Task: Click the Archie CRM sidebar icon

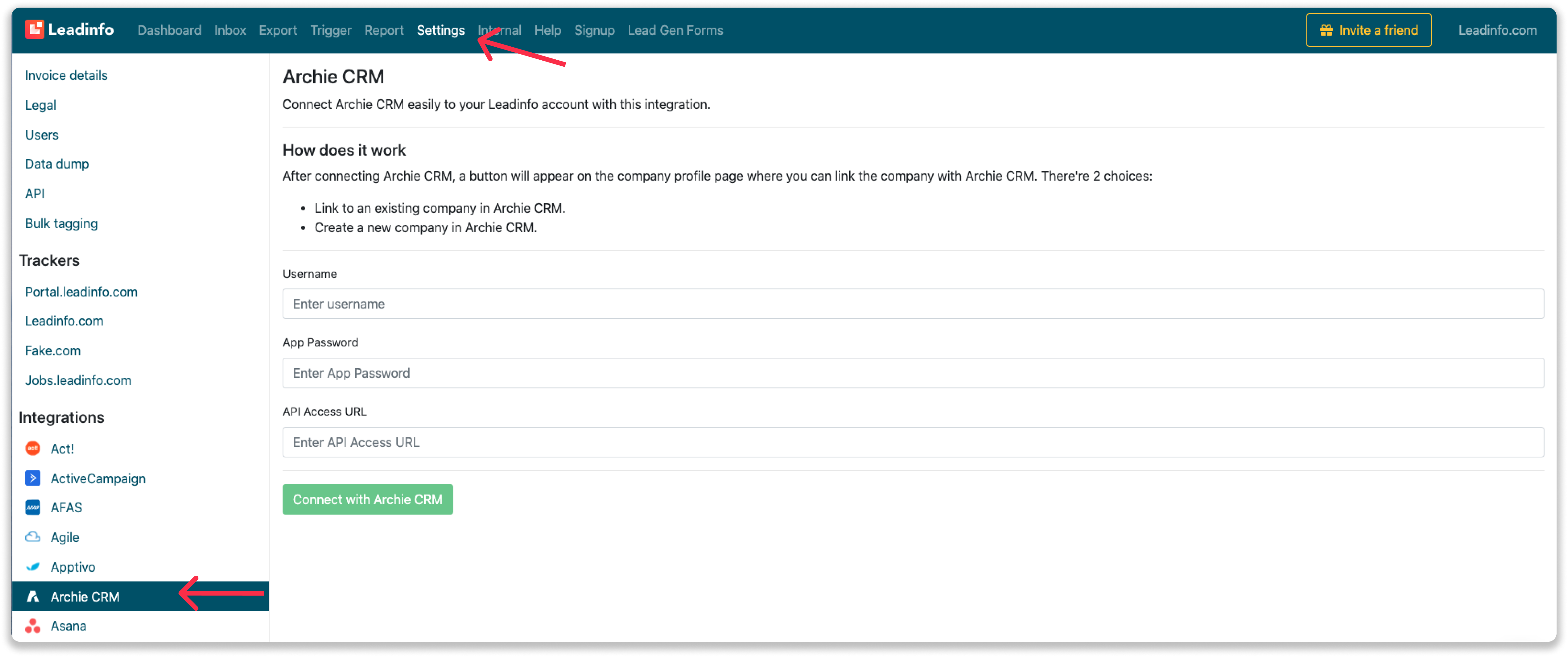Action: (x=33, y=597)
